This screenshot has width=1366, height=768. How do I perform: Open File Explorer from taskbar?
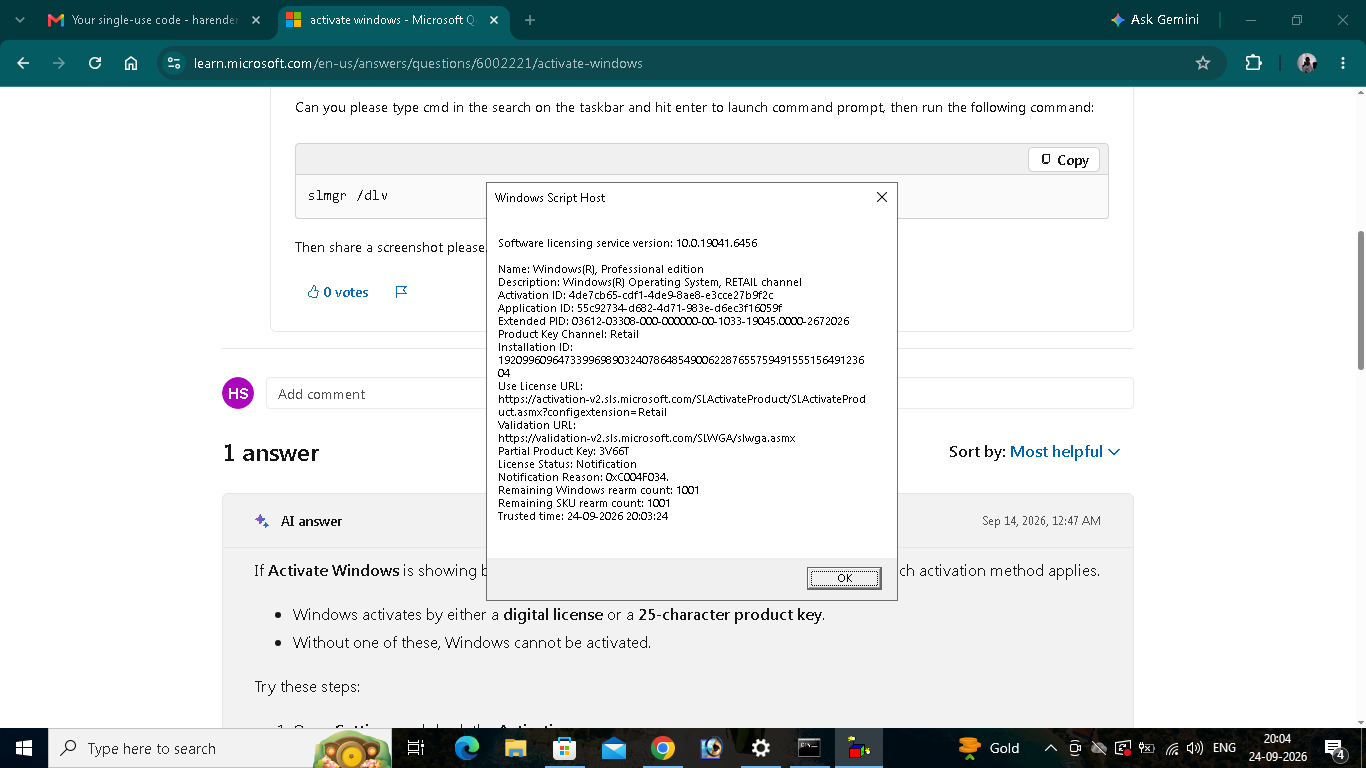515,748
